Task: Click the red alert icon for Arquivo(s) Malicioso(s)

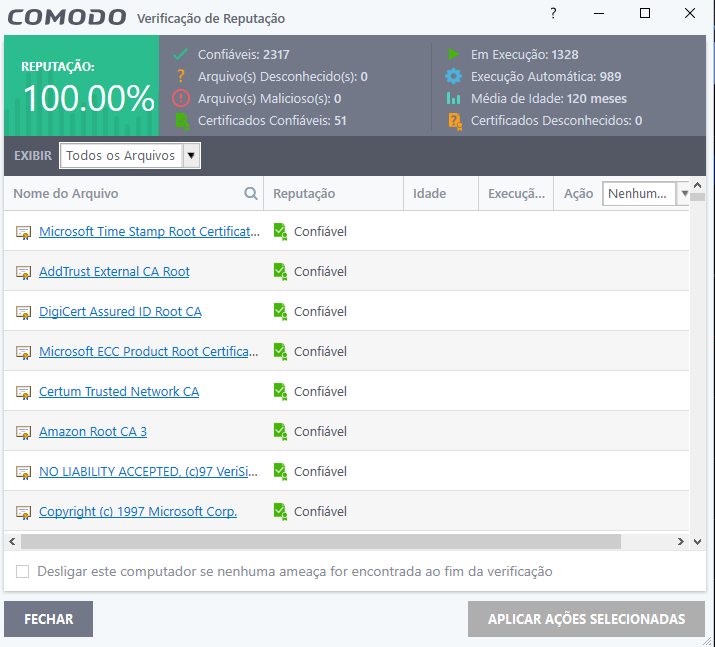Action: (x=181, y=98)
